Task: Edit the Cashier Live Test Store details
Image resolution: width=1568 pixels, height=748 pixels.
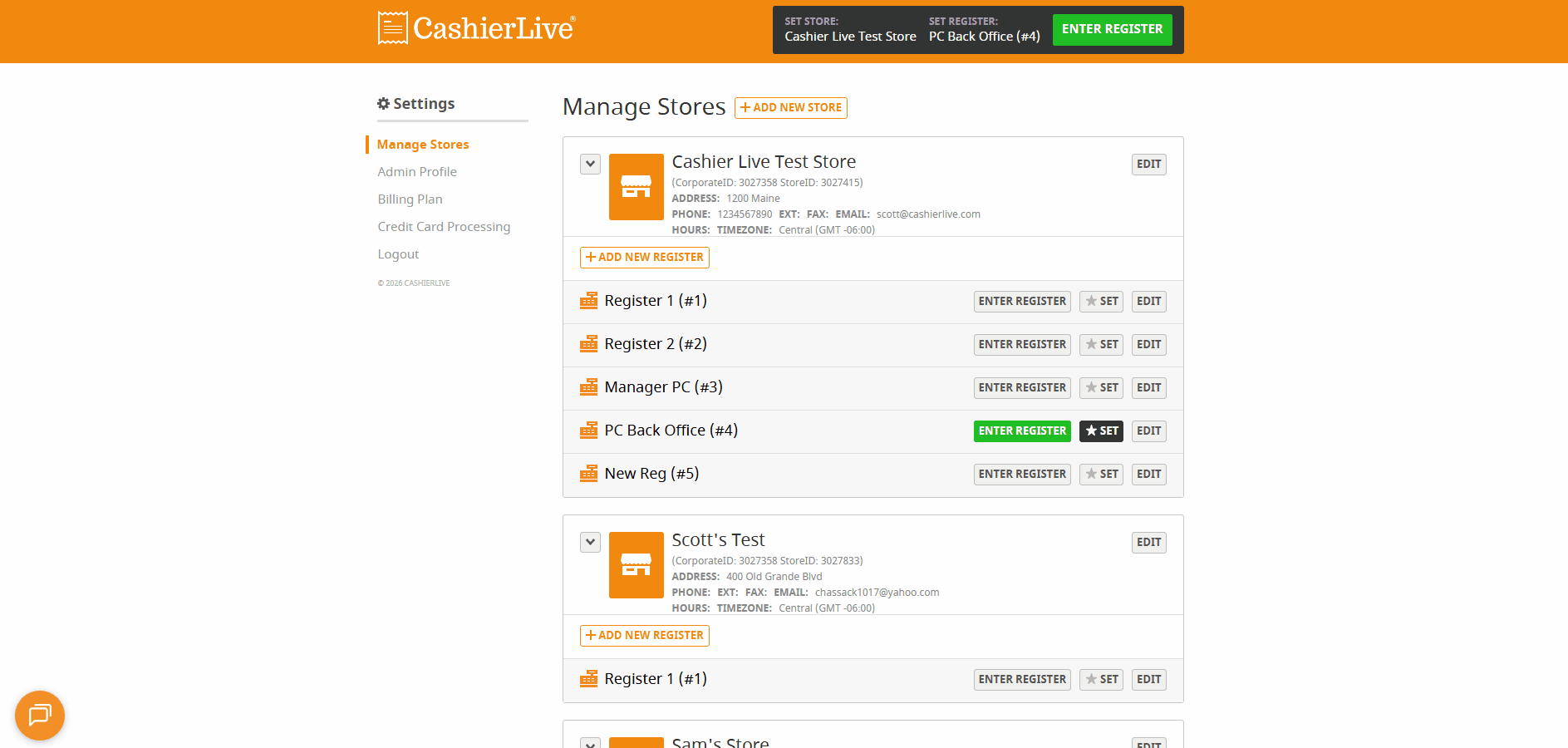Action: click(1149, 165)
